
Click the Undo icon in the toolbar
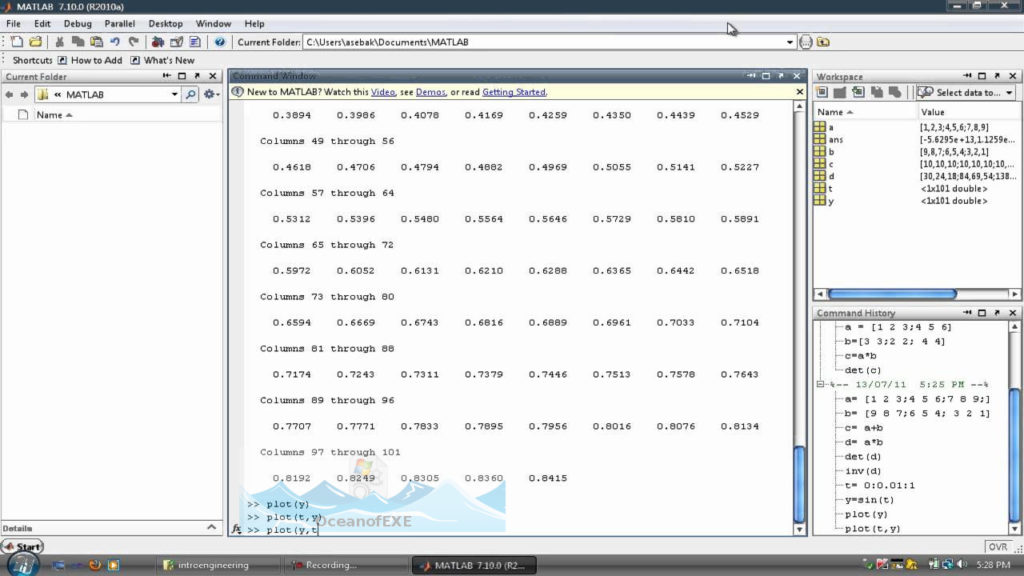point(115,42)
